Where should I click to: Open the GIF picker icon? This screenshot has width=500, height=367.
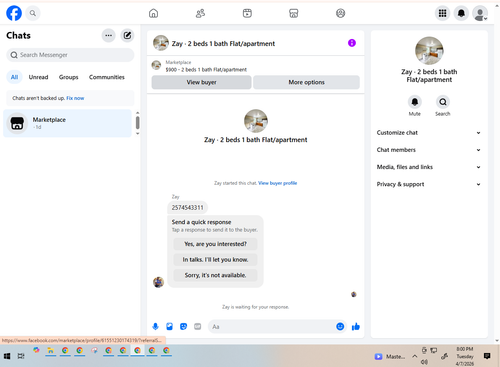coord(198,326)
